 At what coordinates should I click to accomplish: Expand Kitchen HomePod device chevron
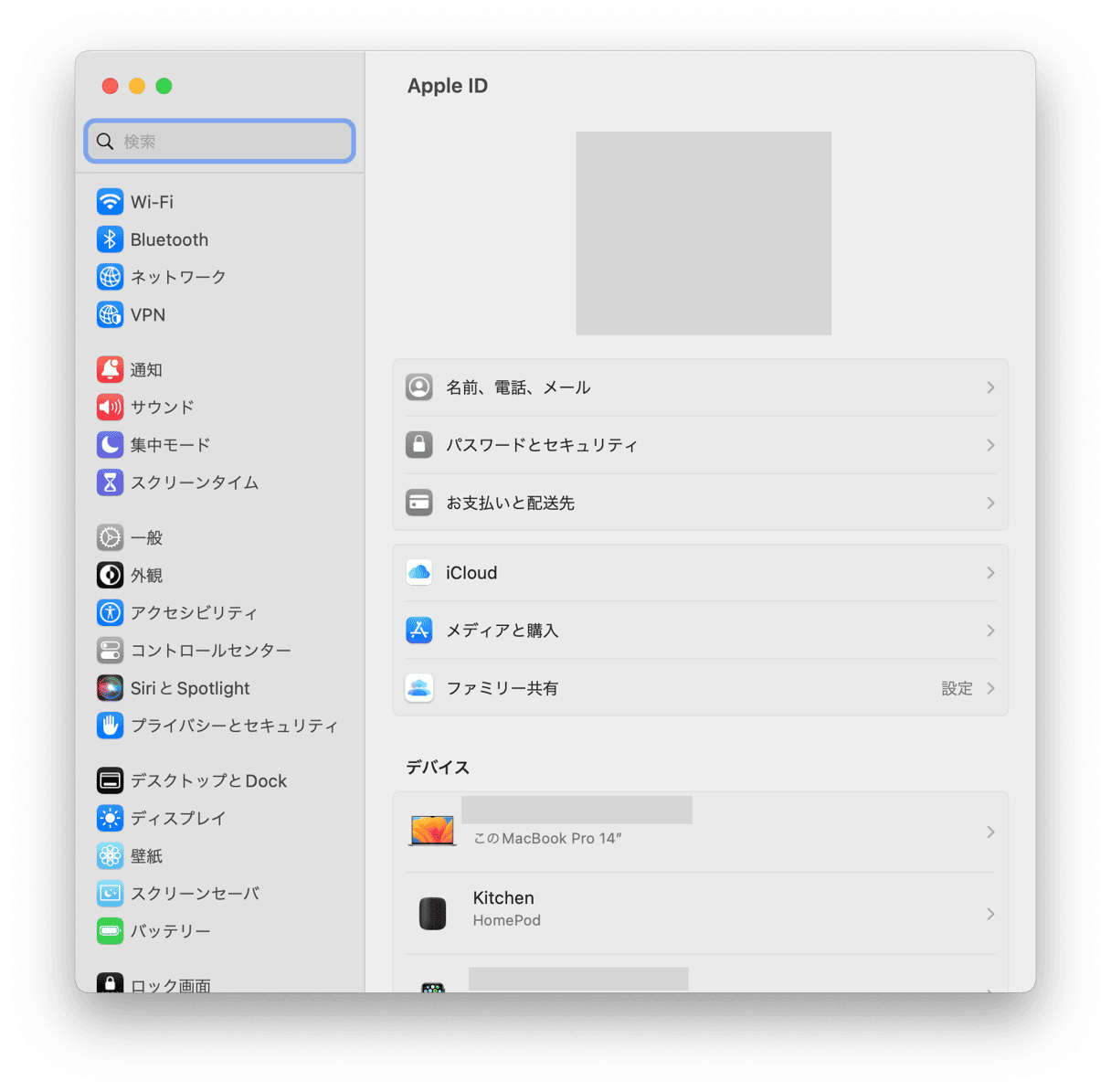pos(990,914)
